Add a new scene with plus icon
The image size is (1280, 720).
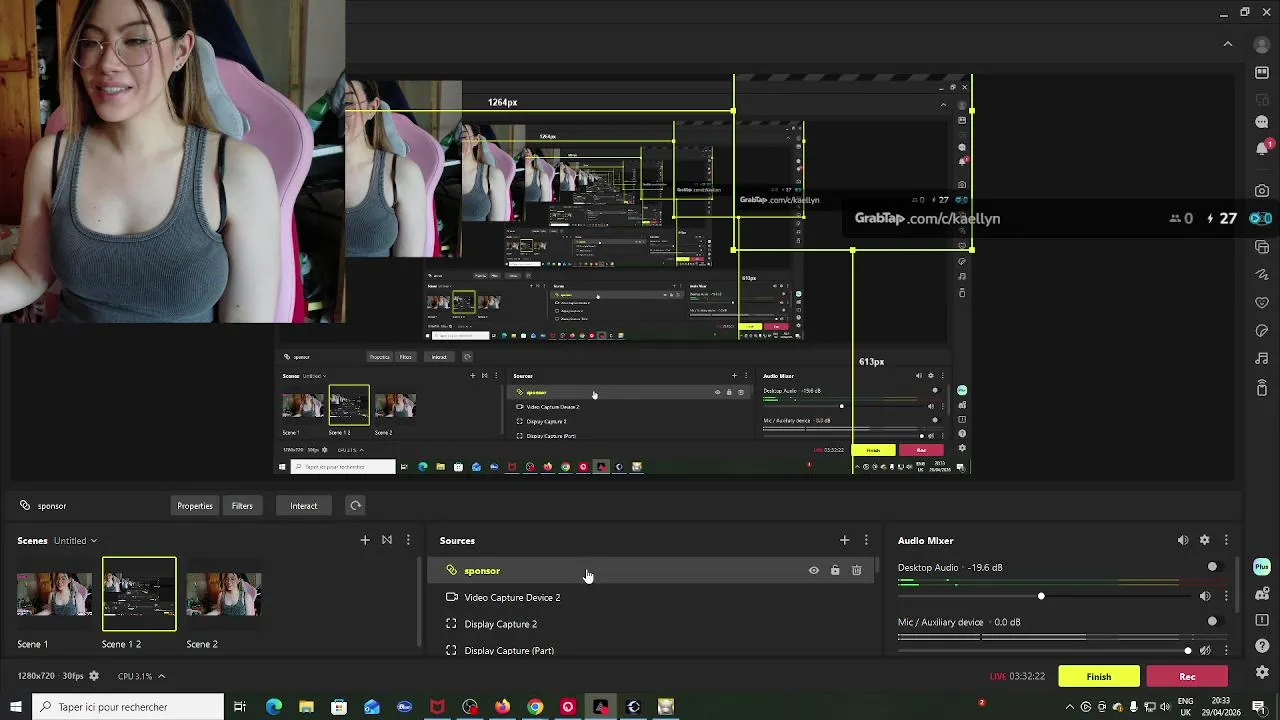[365, 540]
